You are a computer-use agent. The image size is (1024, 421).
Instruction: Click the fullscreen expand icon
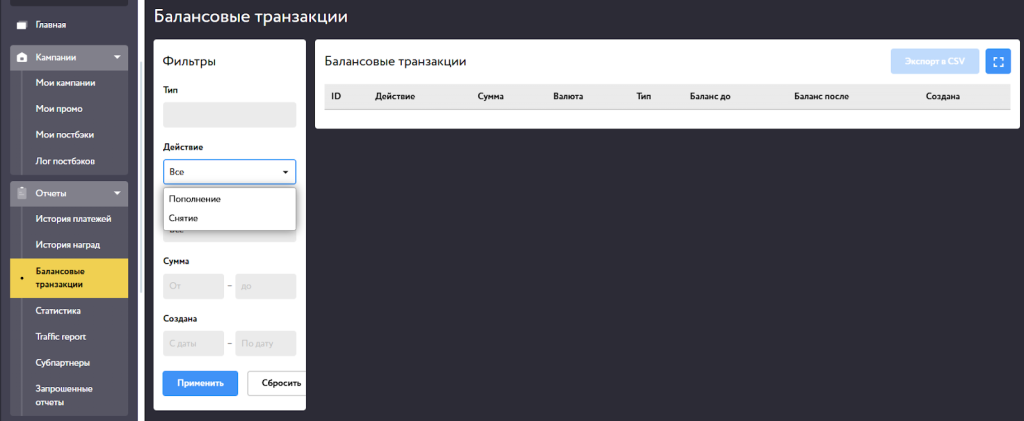click(x=997, y=62)
